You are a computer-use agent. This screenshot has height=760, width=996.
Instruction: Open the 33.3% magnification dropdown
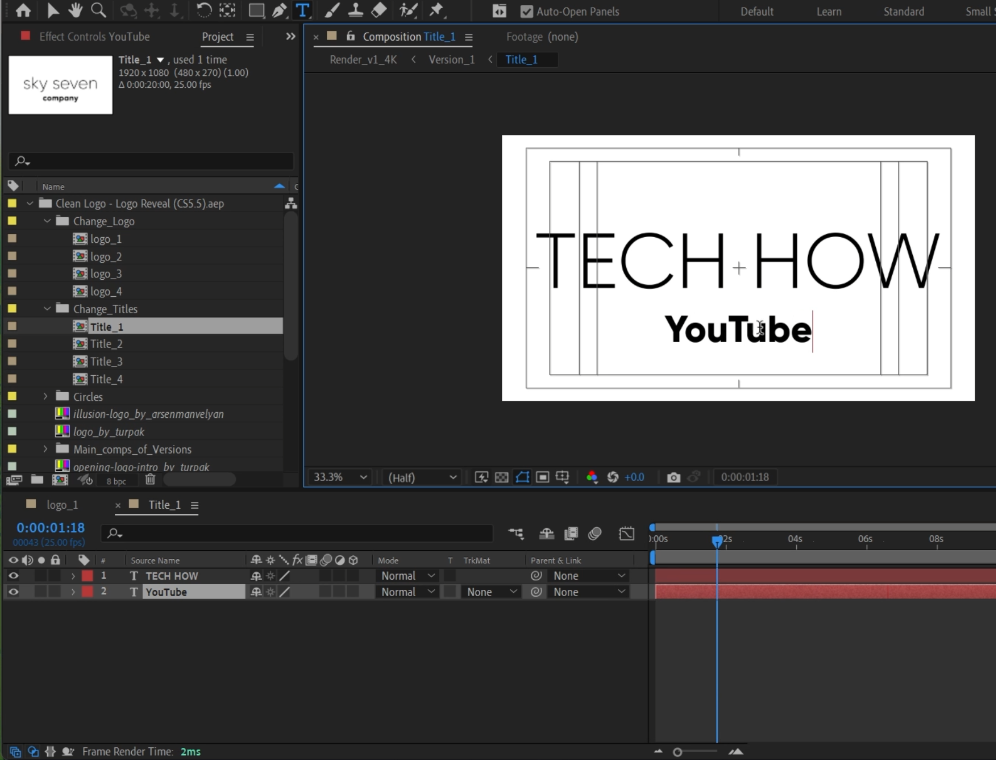click(339, 478)
